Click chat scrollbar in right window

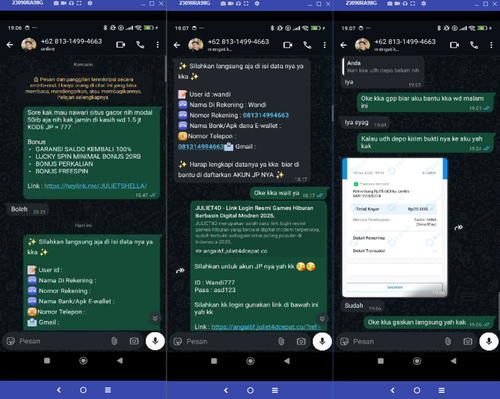pyautogui.click(x=499, y=310)
